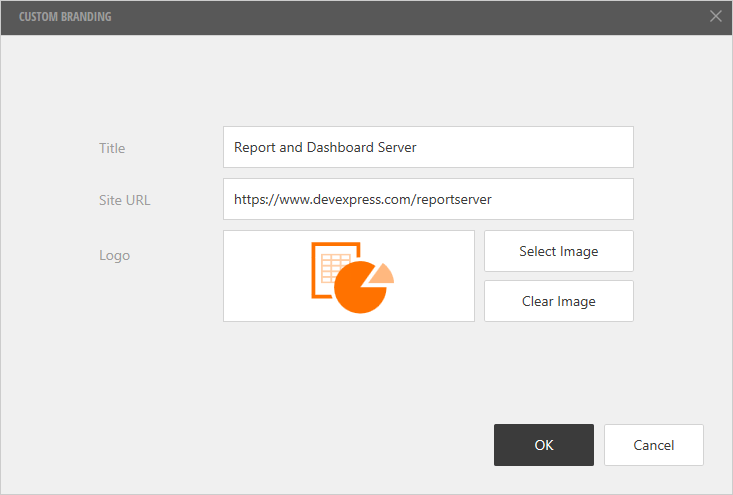The height and width of the screenshot is (495, 733).
Task: Click the word "Report" in Title field
Action: click(254, 147)
